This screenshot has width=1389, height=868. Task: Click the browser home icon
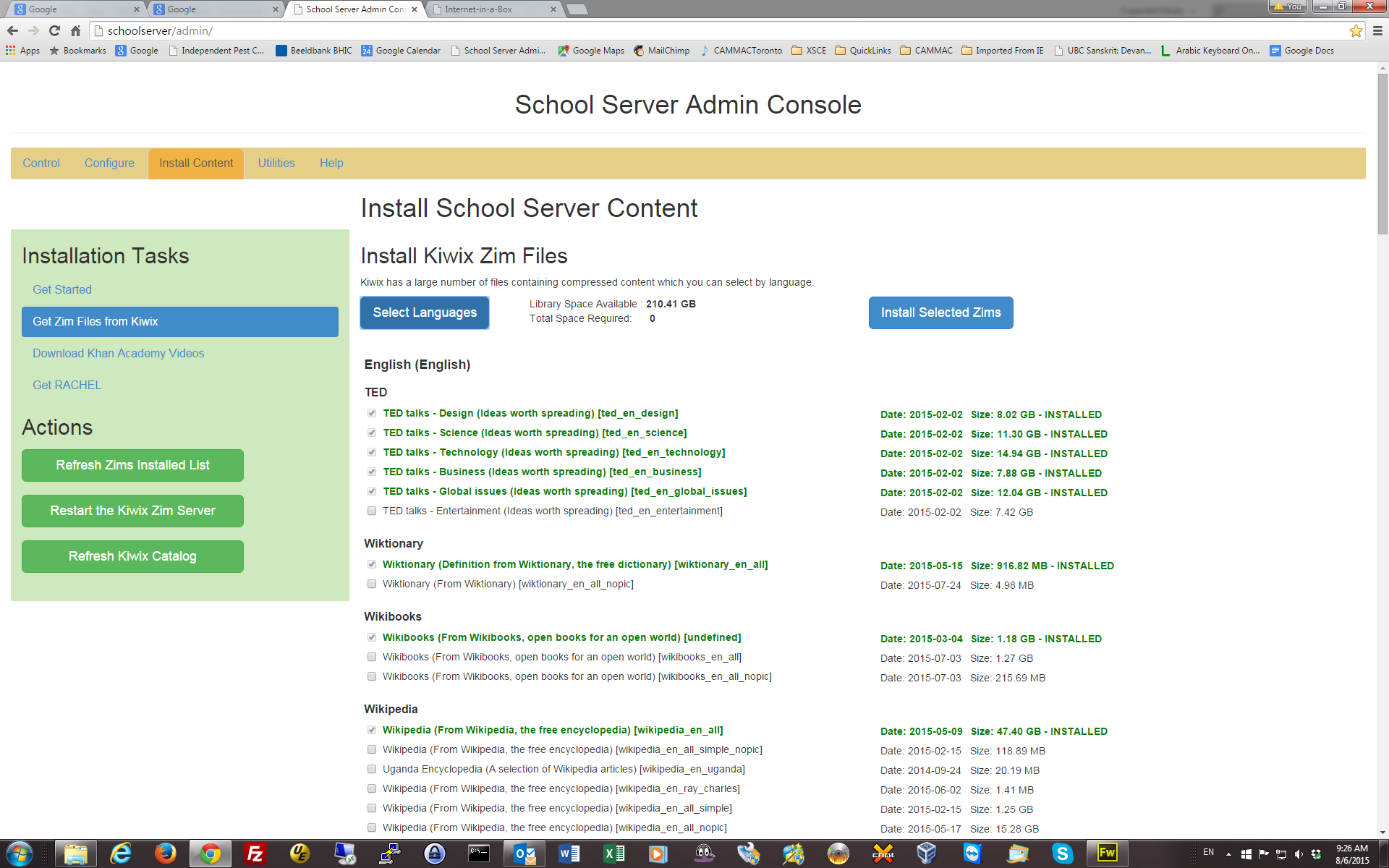pyautogui.click(x=75, y=30)
